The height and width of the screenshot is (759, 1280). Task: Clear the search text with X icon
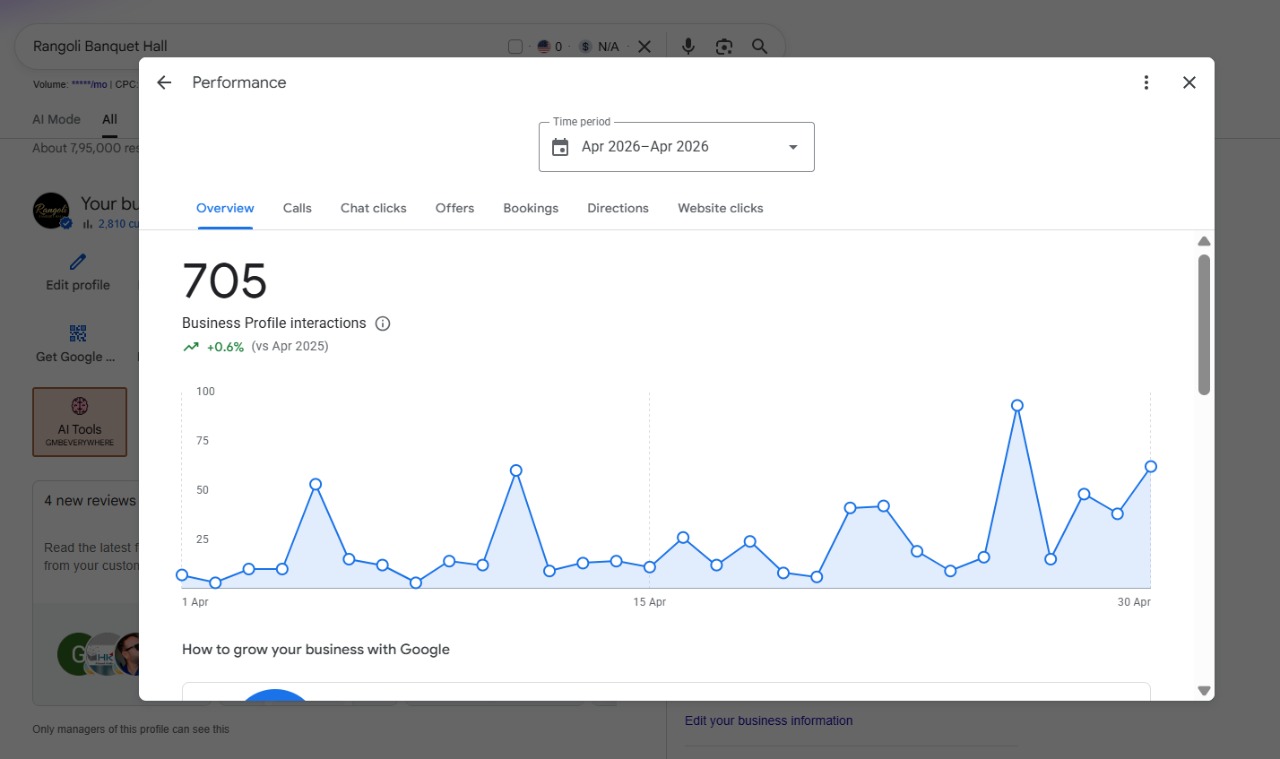tap(644, 46)
